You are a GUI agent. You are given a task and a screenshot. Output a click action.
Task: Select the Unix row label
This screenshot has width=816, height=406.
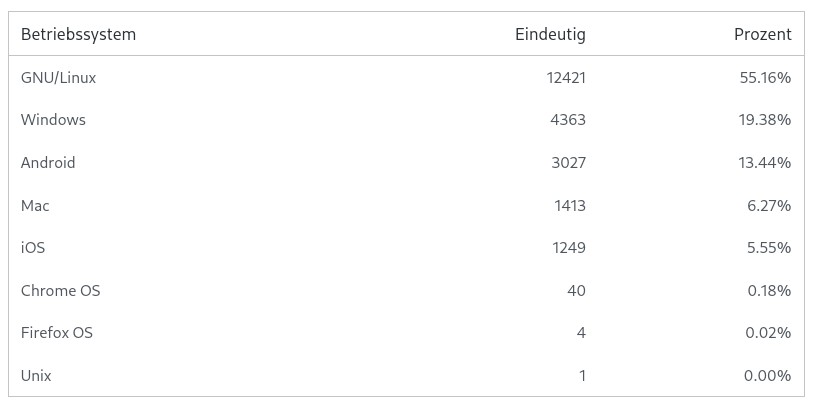(36, 376)
